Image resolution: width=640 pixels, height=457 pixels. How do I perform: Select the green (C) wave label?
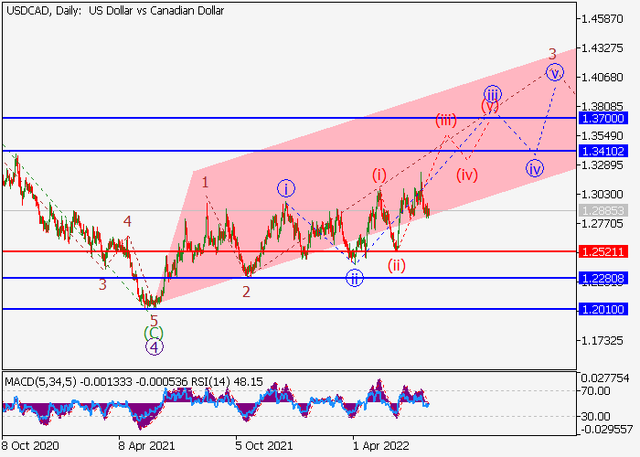point(153,333)
